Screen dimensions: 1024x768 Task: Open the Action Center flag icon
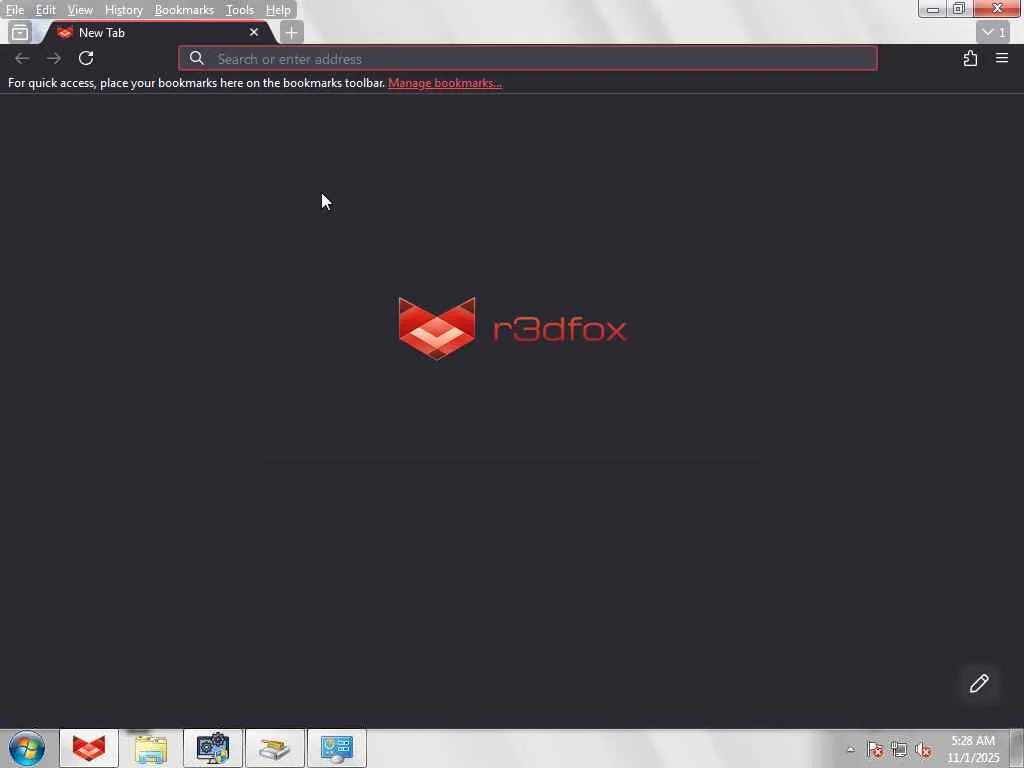pos(874,749)
